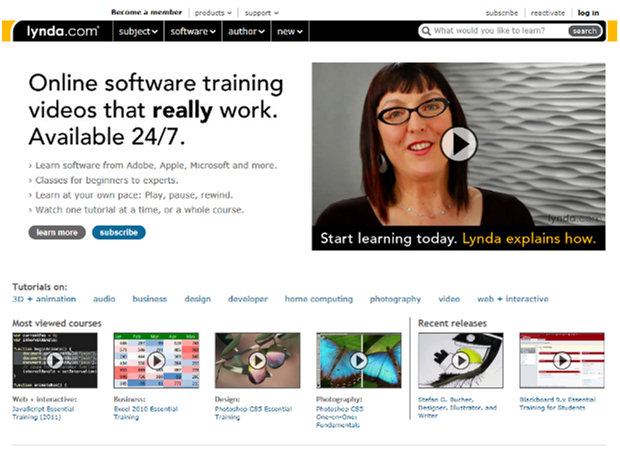620x455 pixels.
Task: Click 'Start learning today. Lynda explains how.' banner
Action: 458,238
